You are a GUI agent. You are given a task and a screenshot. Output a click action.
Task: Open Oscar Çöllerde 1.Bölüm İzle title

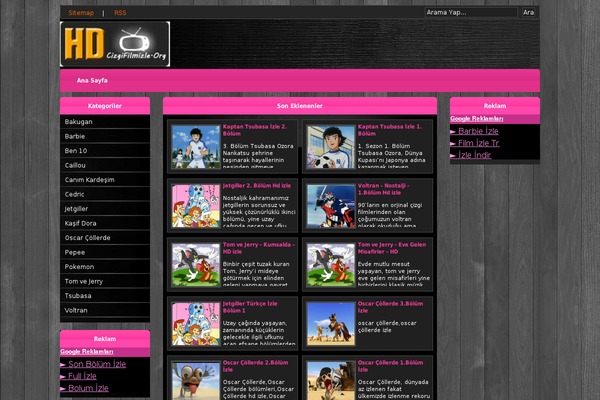click(390, 366)
